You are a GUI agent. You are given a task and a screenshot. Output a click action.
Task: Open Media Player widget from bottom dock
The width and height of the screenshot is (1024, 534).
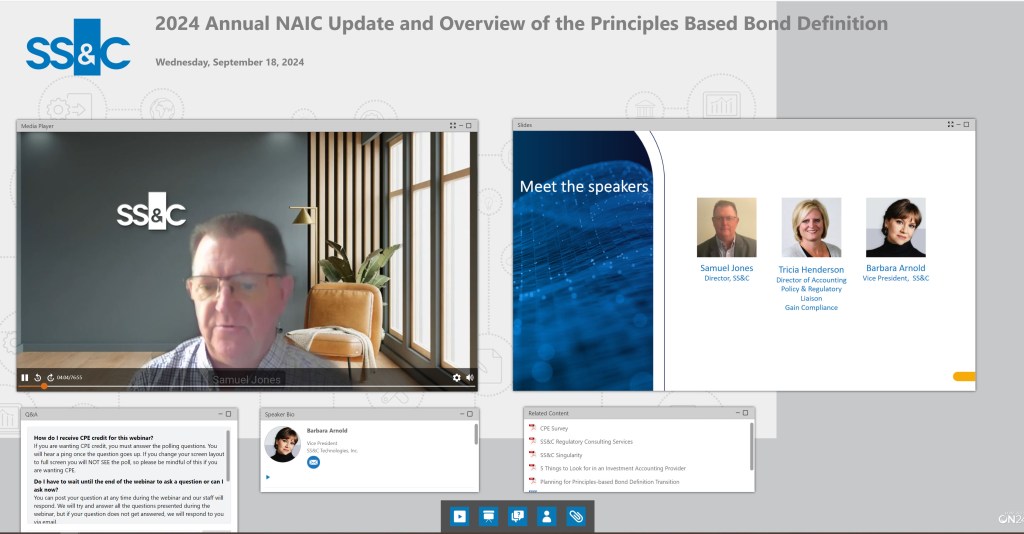coord(459,516)
